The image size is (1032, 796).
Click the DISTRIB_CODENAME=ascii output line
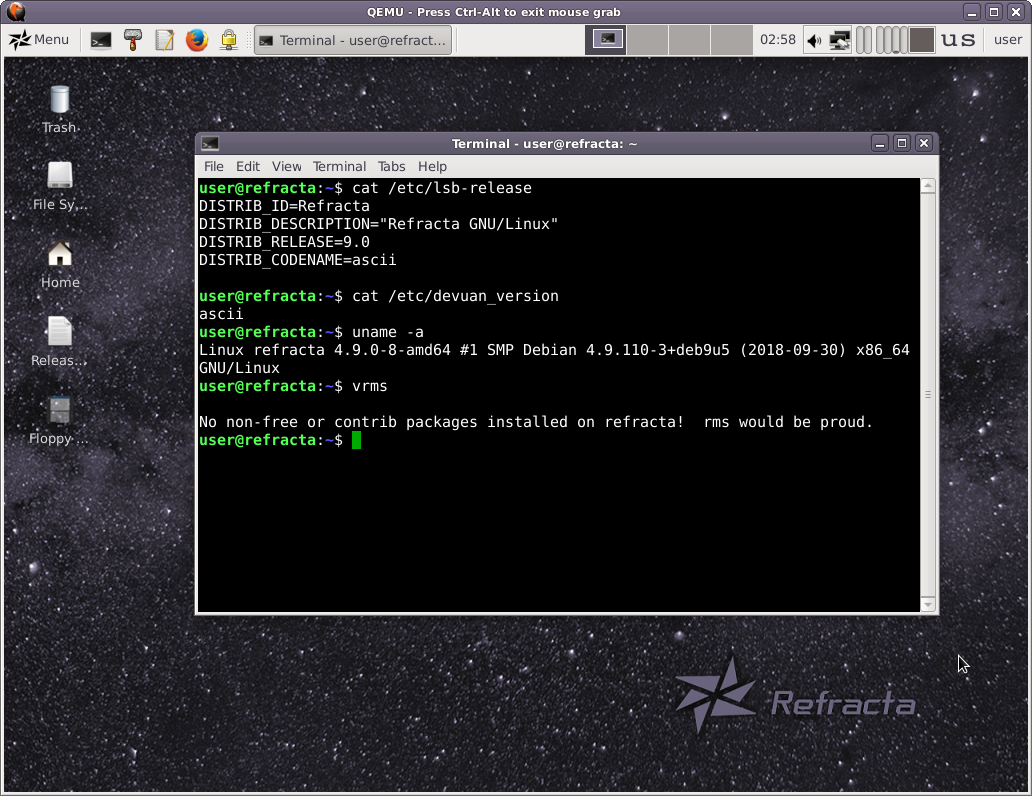297,260
